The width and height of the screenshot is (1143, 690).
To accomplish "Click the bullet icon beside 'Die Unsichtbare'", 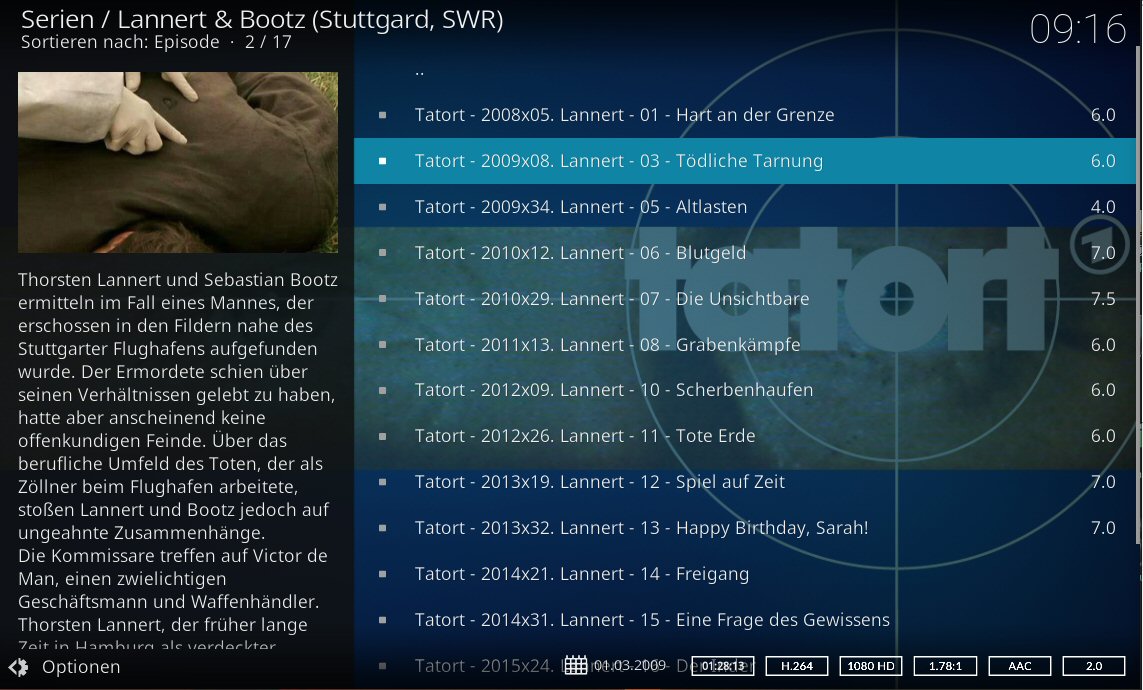I will (383, 298).
